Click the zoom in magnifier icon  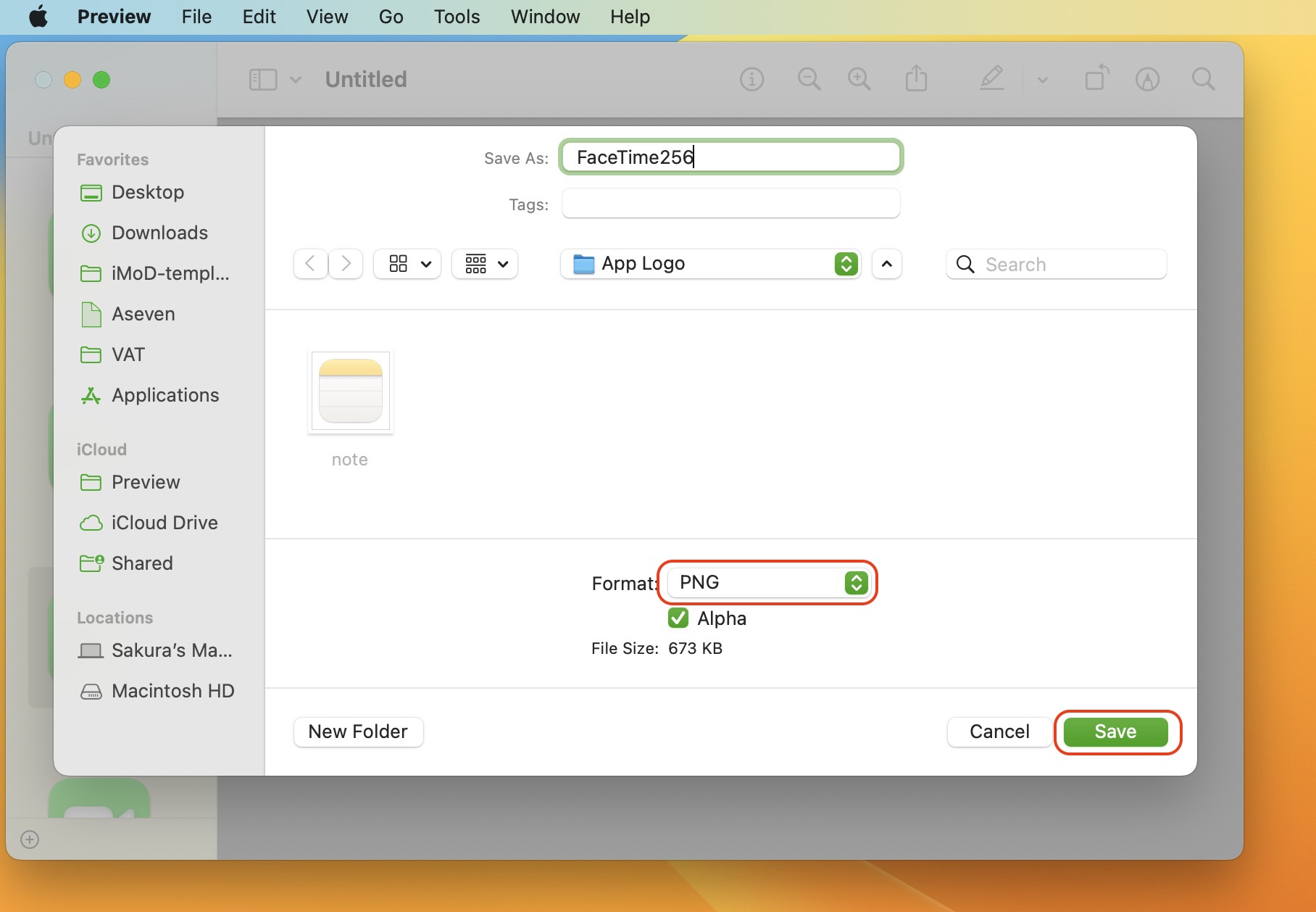tap(859, 79)
